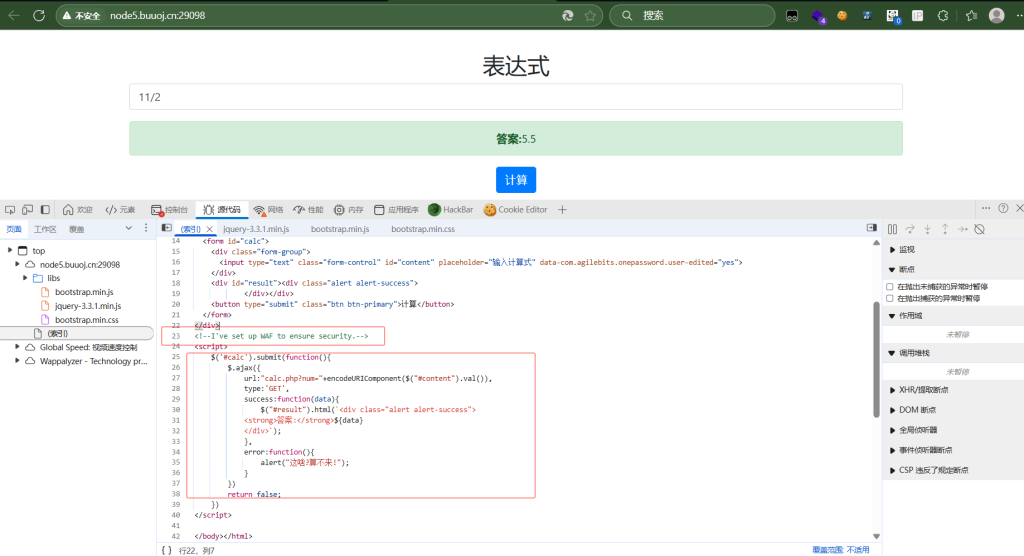Viewport: 1024px width, 556px height.
Task: Switch to the 控制台 Console tab
Action: [169, 210]
